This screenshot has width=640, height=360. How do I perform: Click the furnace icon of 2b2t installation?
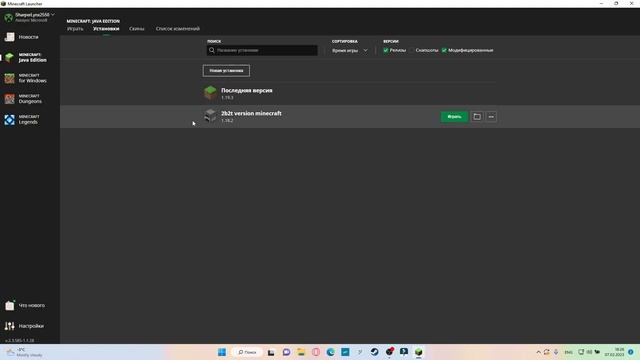pos(210,116)
